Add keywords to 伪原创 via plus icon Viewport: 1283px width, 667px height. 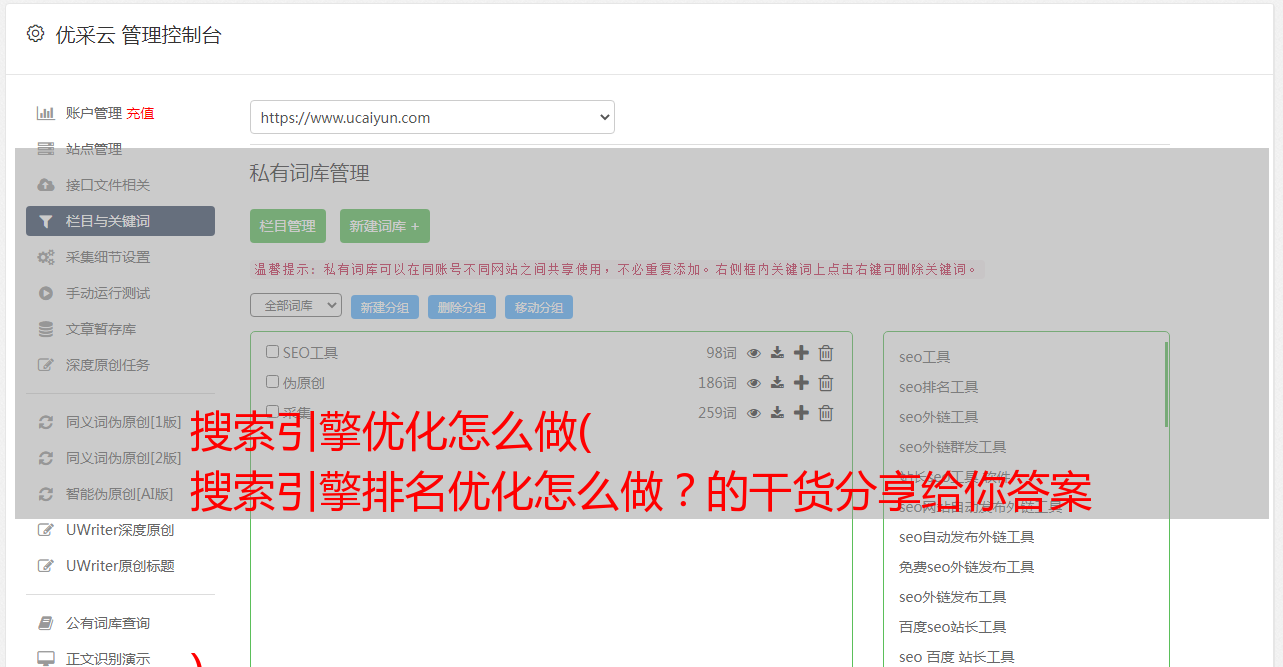(x=801, y=383)
